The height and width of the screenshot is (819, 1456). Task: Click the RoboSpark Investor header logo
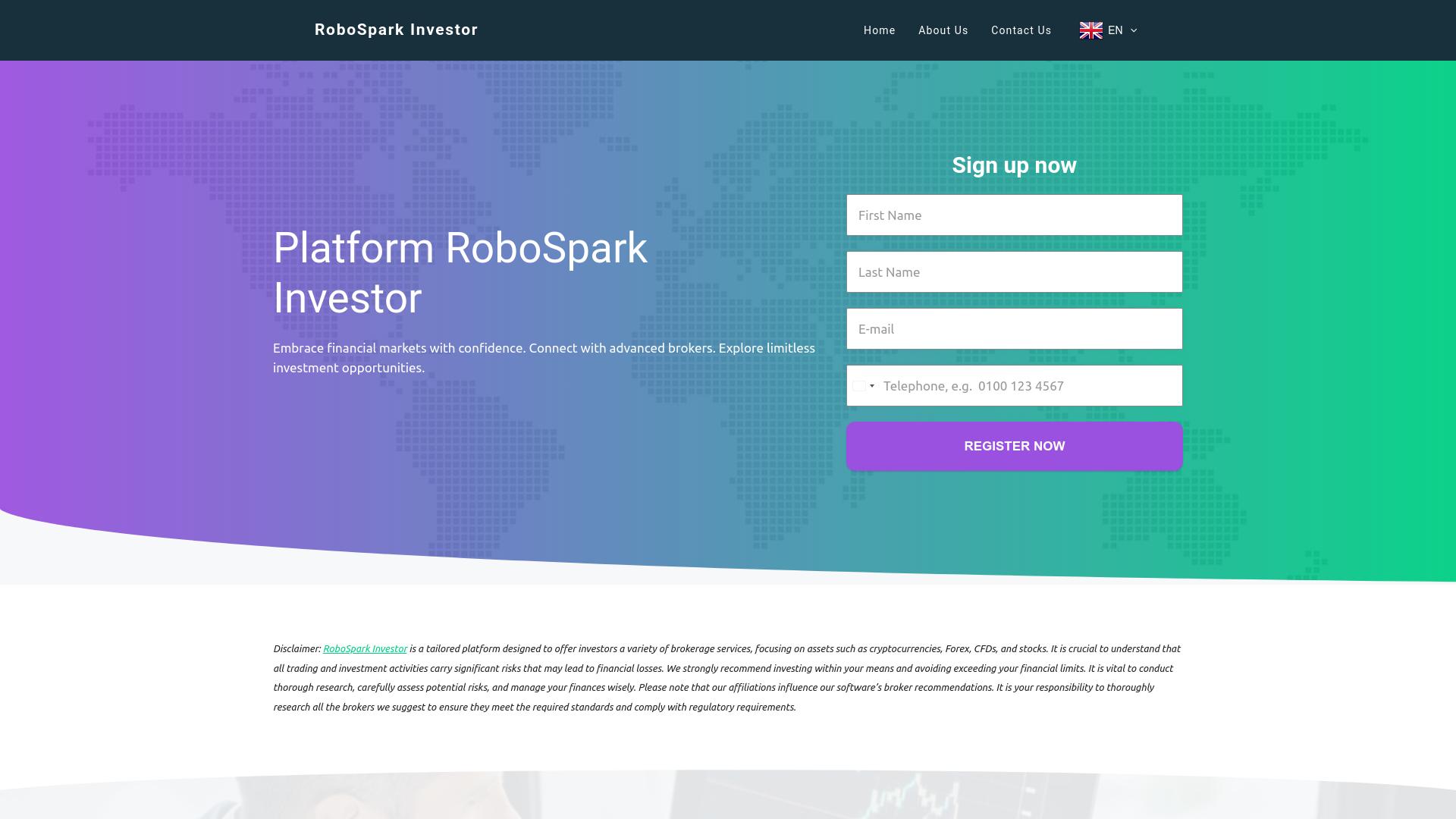pos(396,30)
